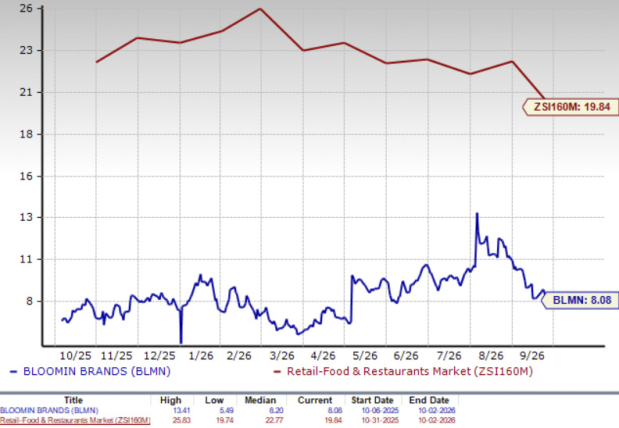
Task: Click the BLMN median value 8.20
Action: 276,411
